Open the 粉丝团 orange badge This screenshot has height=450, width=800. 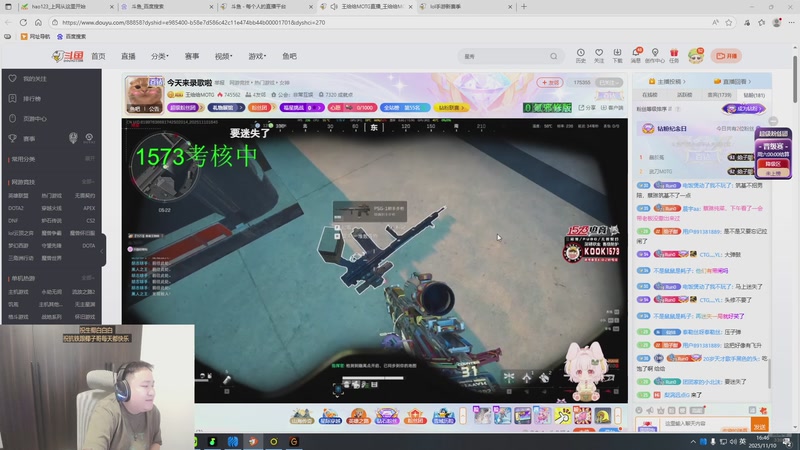tap(262, 108)
